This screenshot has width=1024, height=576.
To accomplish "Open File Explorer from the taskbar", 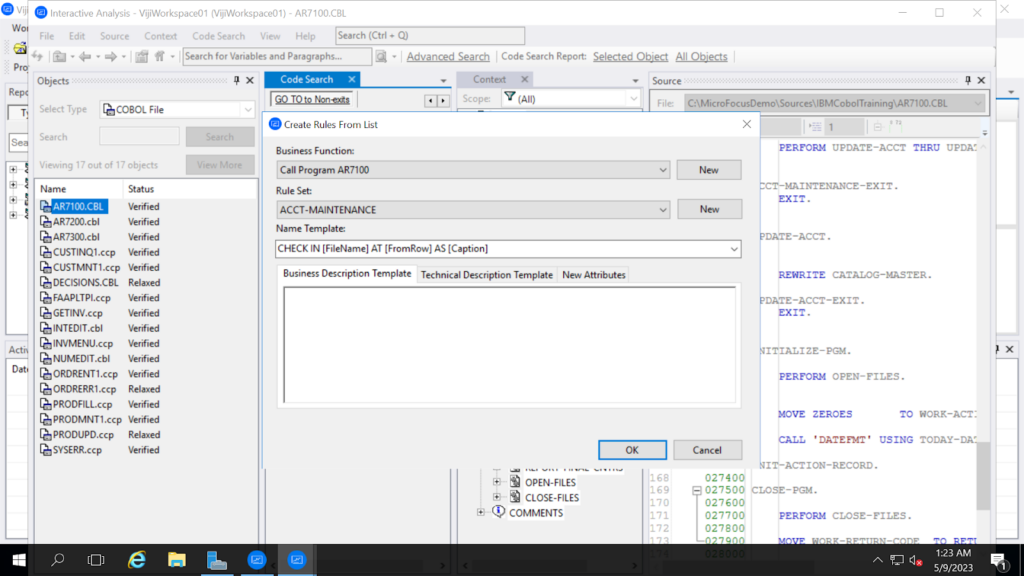I will [176, 560].
